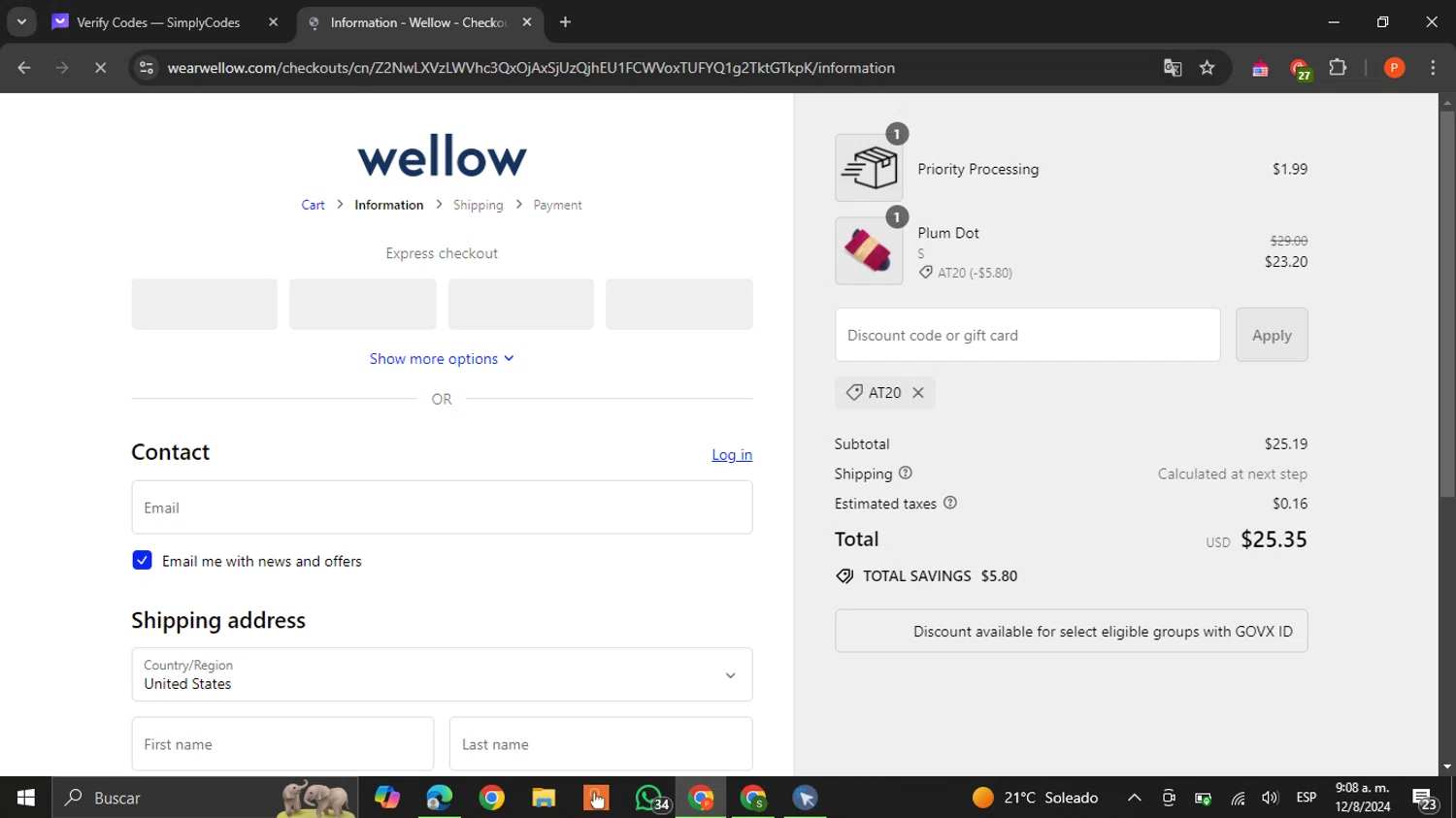This screenshot has width=1456, height=818.
Task: Click the Shipping help question-mark icon
Action: click(x=906, y=474)
